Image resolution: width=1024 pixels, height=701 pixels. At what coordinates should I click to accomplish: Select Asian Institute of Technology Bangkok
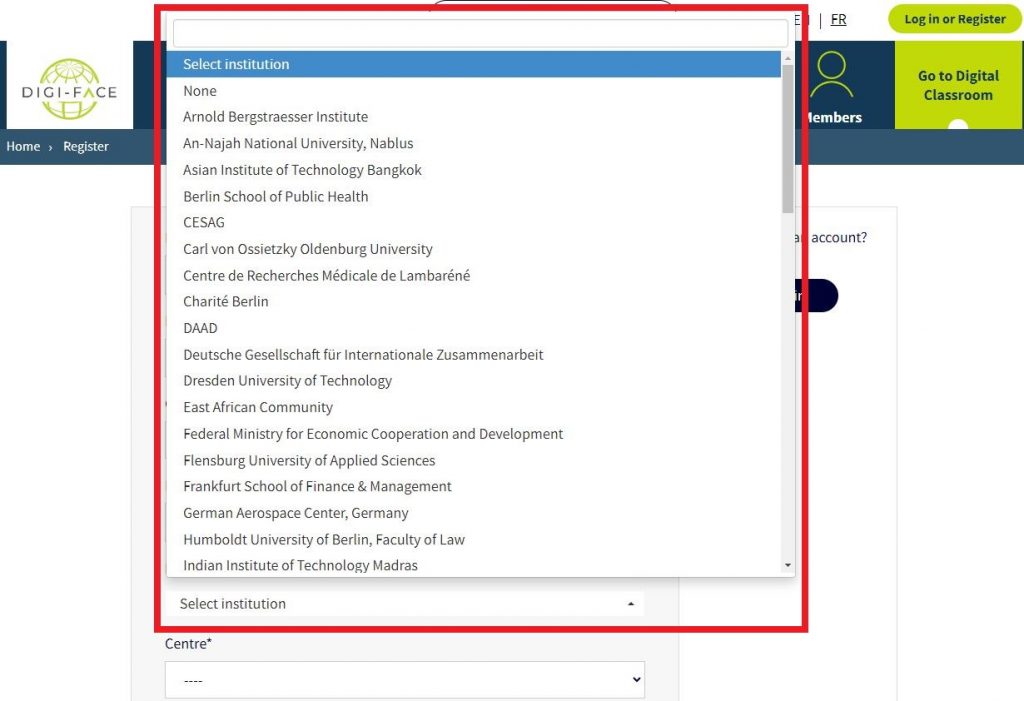click(473, 170)
